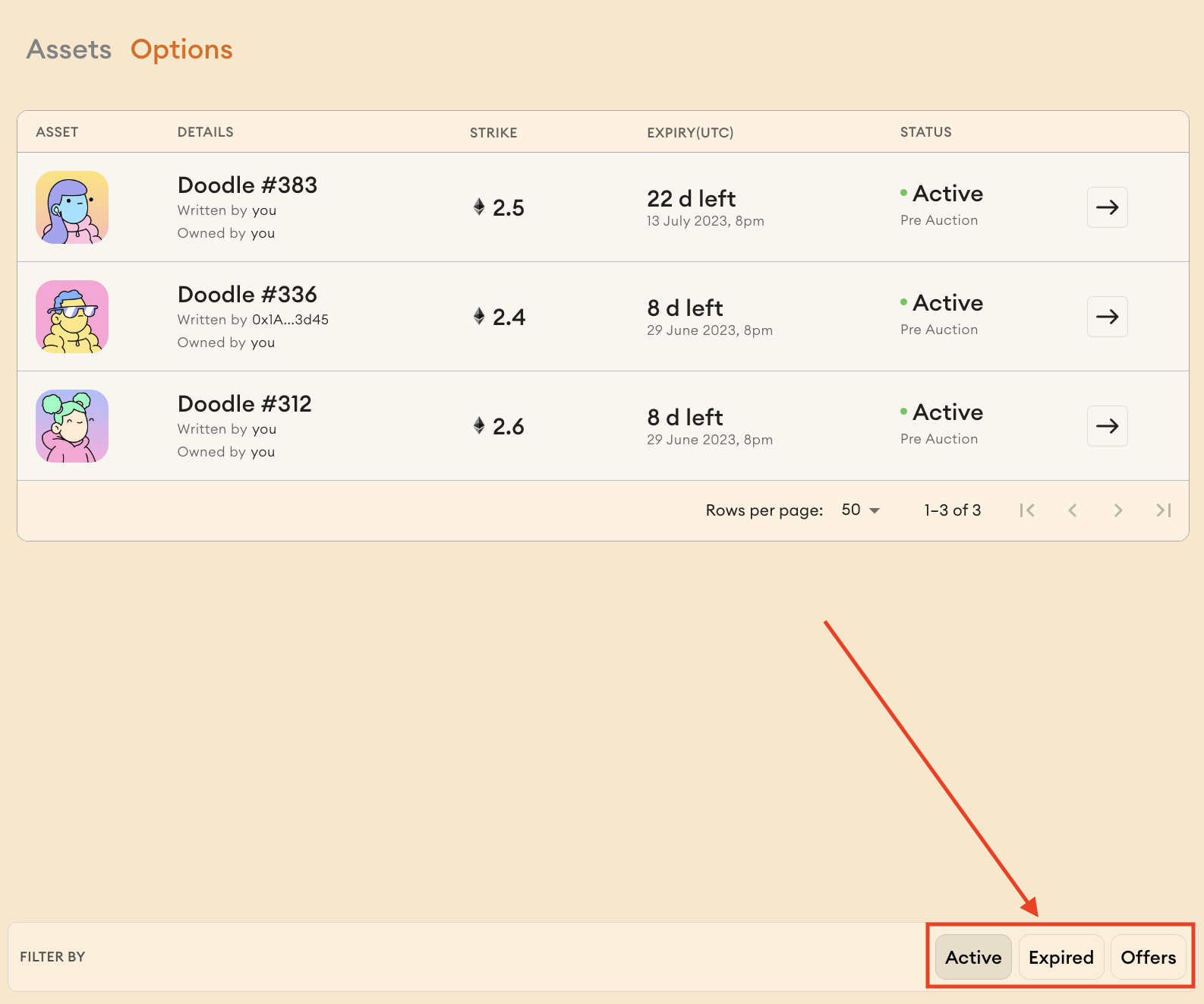Screen dimensions: 1204x1004
Task: Go to next page of table
Action: click(1118, 510)
